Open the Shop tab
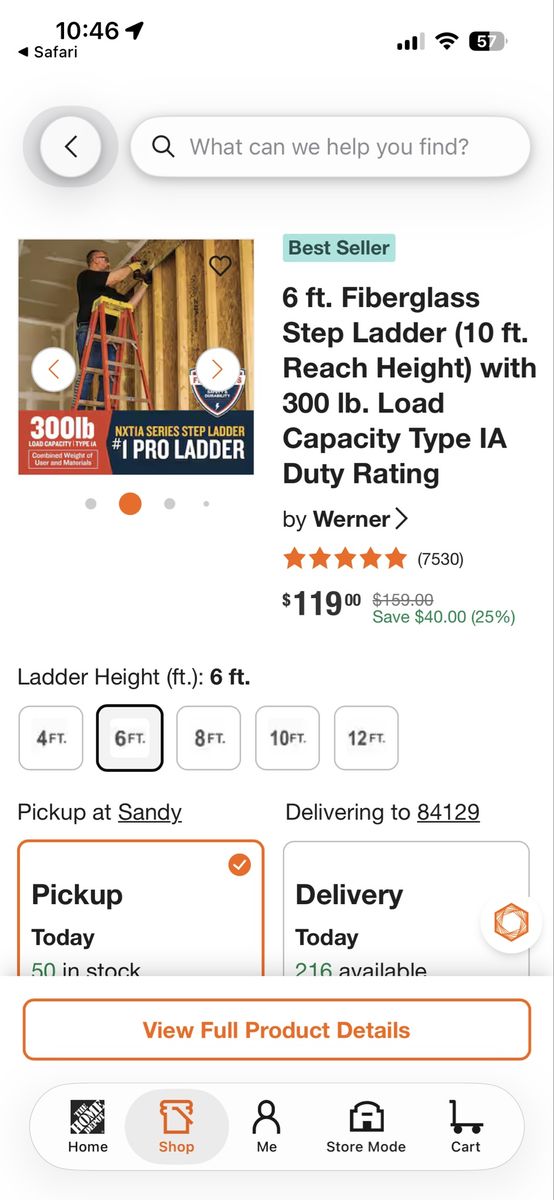The width and height of the screenshot is (554, 1200). coord(176,1126)
